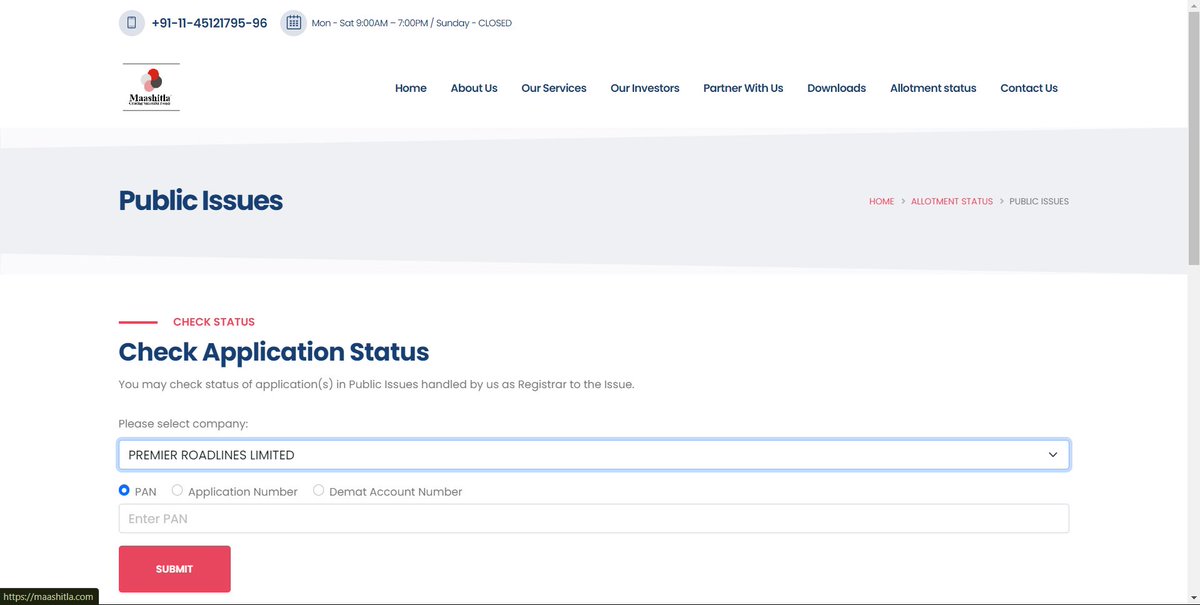Viewport: 1200px width, 605px height.
Task: Select the Application Number radio button
Action: tap(178, 491)
